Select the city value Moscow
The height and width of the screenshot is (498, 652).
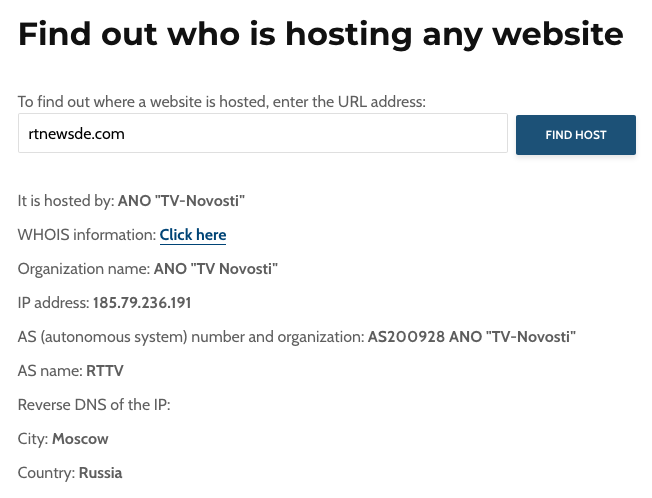tap(80, 439)
